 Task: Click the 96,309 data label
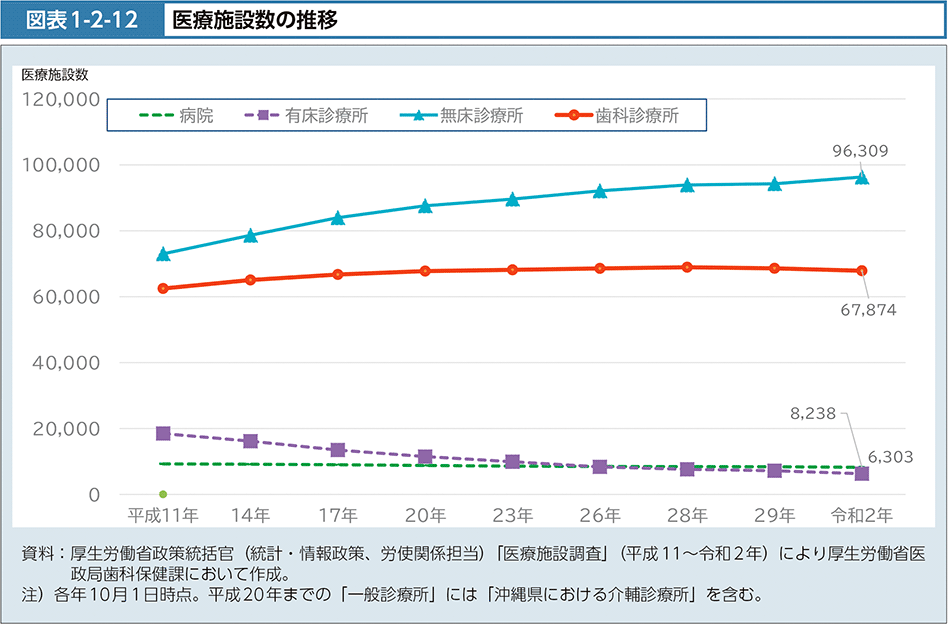pos(860,152)
